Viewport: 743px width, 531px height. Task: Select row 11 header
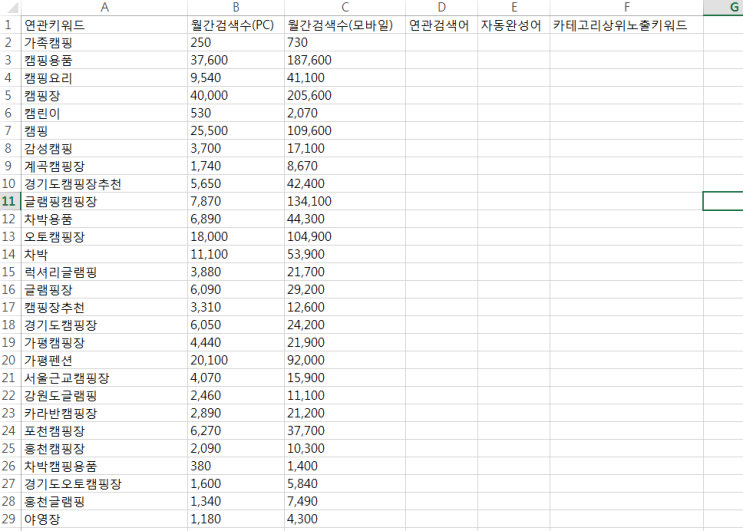pyautogui.click(x=10, y=201)
